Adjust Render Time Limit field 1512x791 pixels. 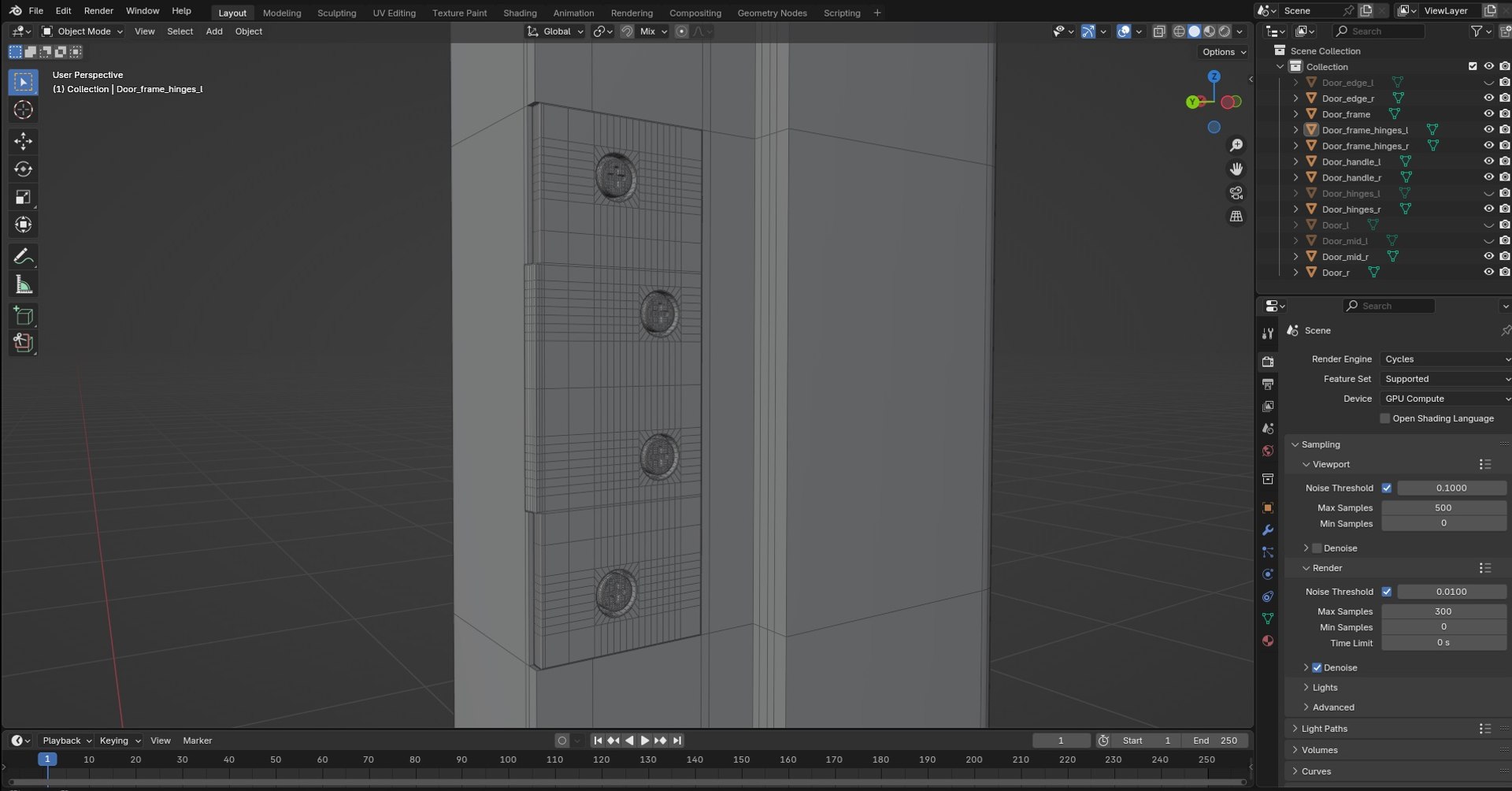tap(1443, 643)
